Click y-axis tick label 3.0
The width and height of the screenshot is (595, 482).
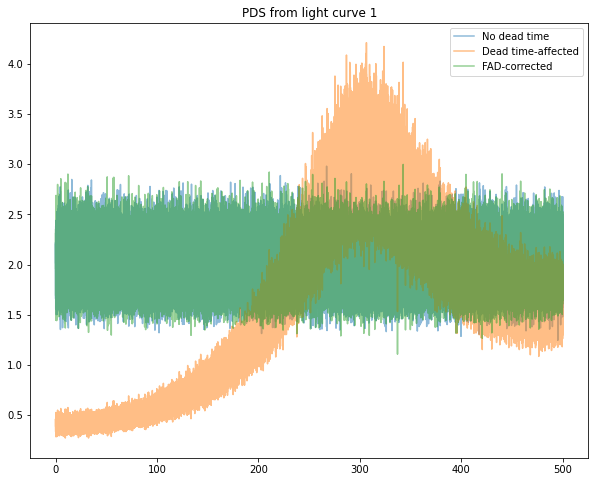[15, 164]
